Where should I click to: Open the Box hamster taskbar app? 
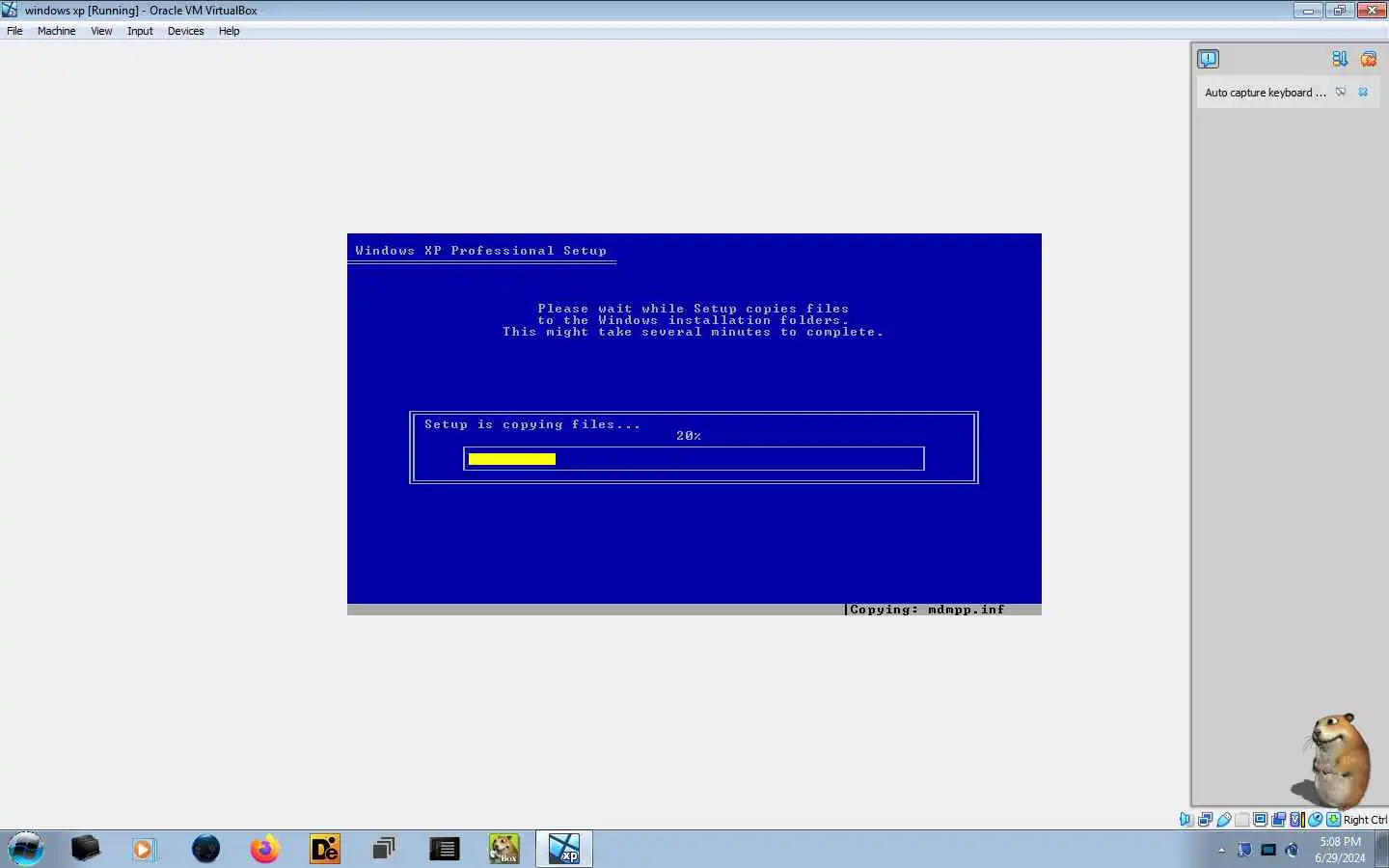point(504,849)
